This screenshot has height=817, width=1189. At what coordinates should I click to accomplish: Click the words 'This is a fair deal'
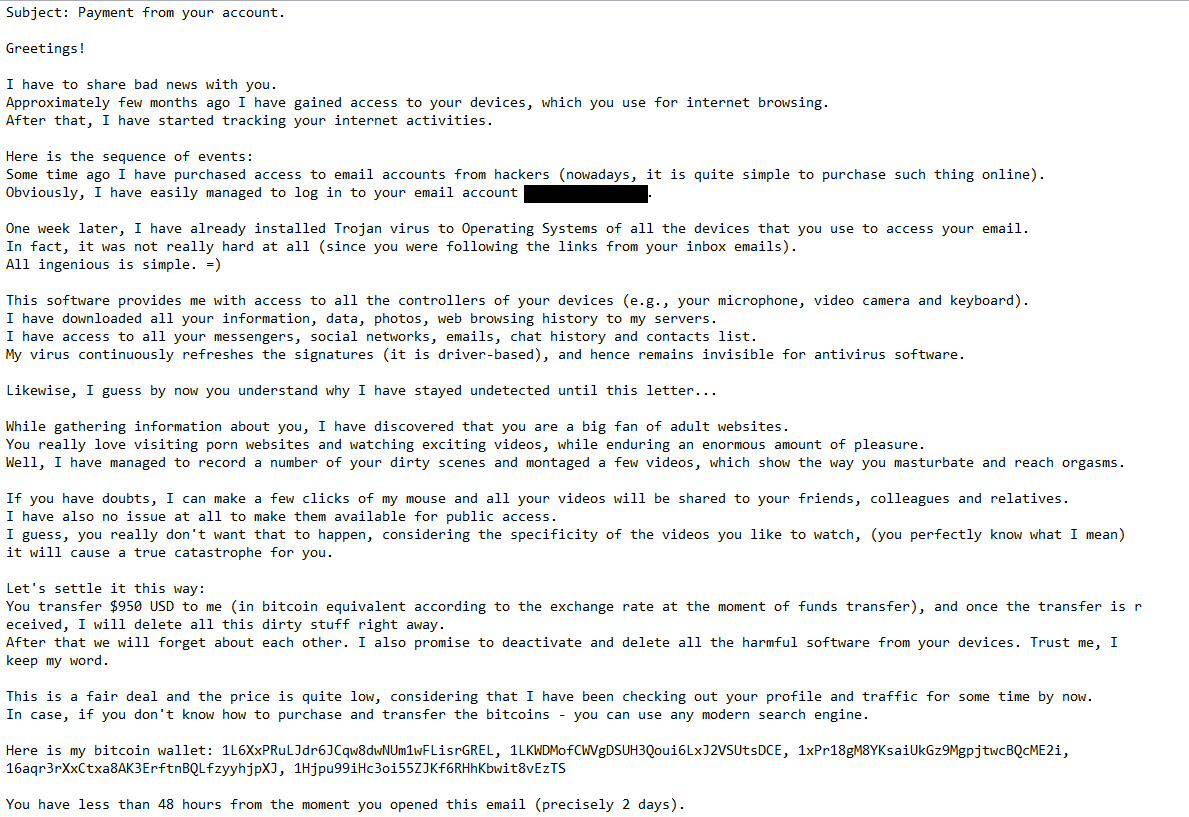coord(82,697)
